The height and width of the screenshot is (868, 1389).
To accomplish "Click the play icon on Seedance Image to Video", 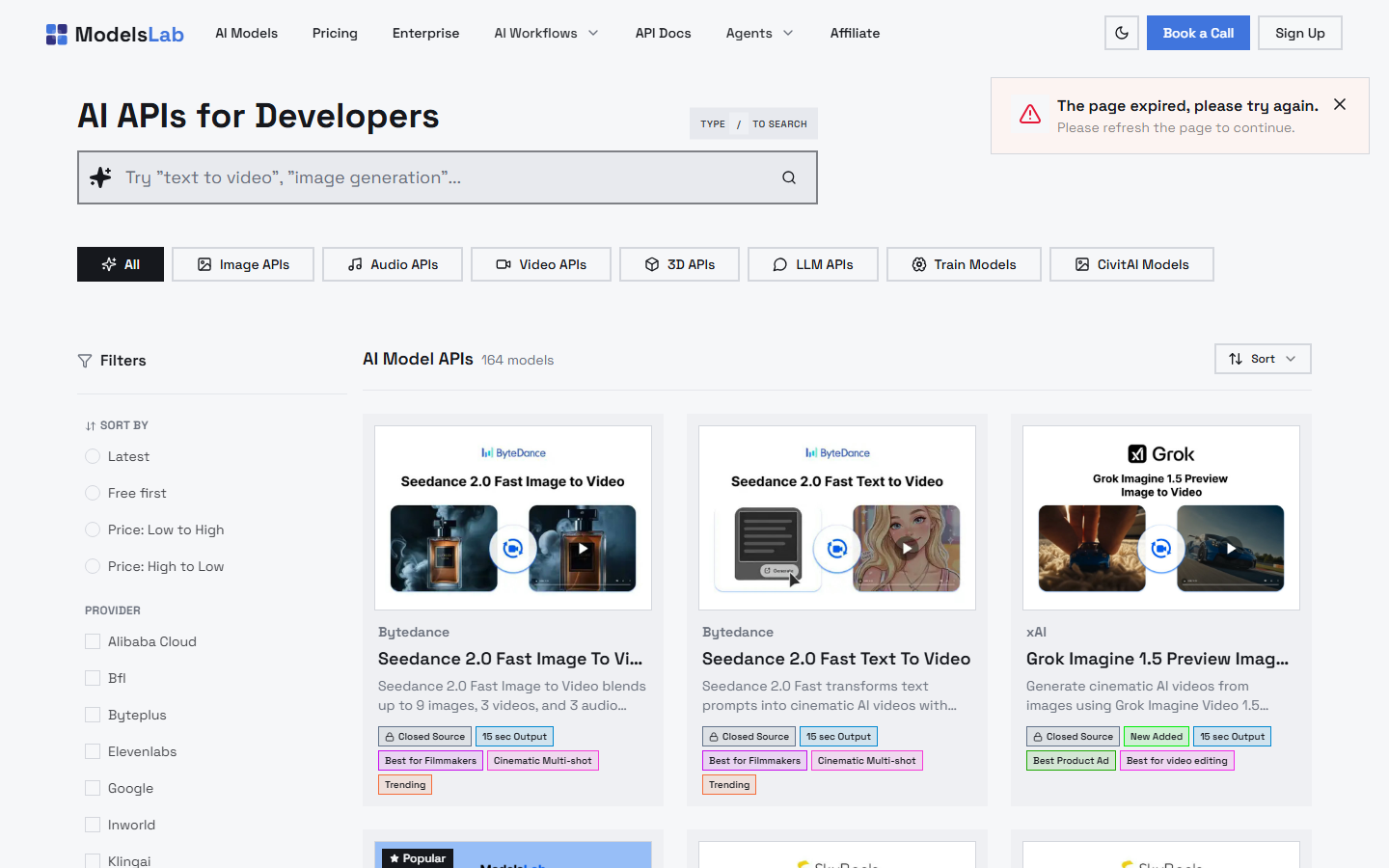I will 583,549.
